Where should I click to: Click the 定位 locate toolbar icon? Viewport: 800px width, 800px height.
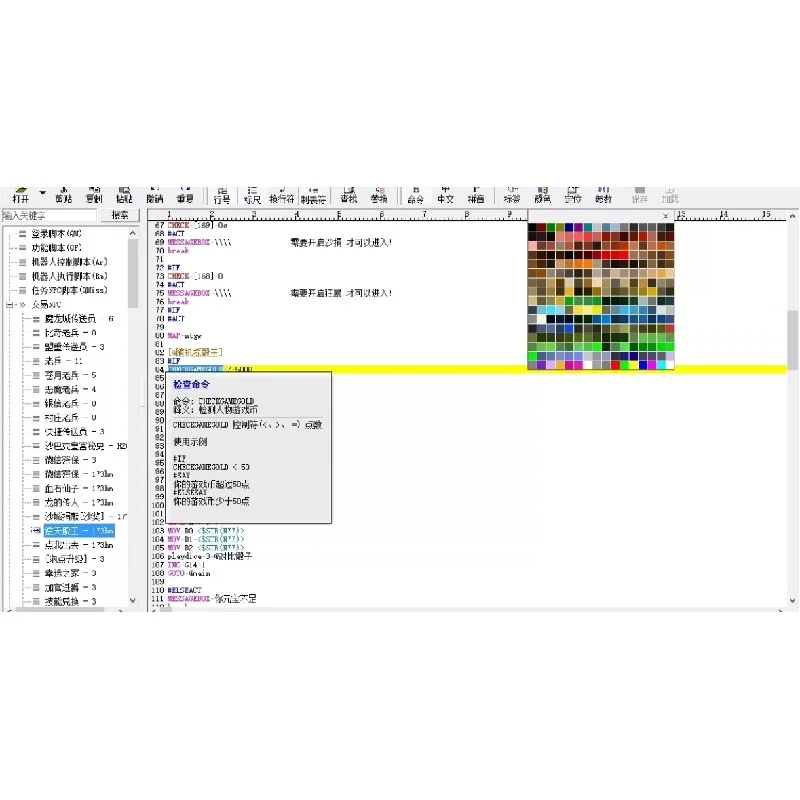[573, 196]
